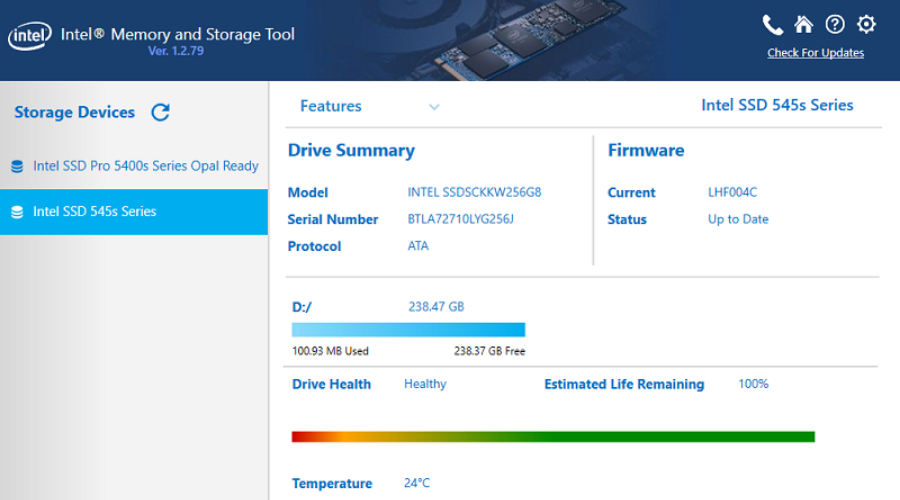Click temperature value 24°C
This screenshot has height=500, width=900.
click(x=417, y=483)
